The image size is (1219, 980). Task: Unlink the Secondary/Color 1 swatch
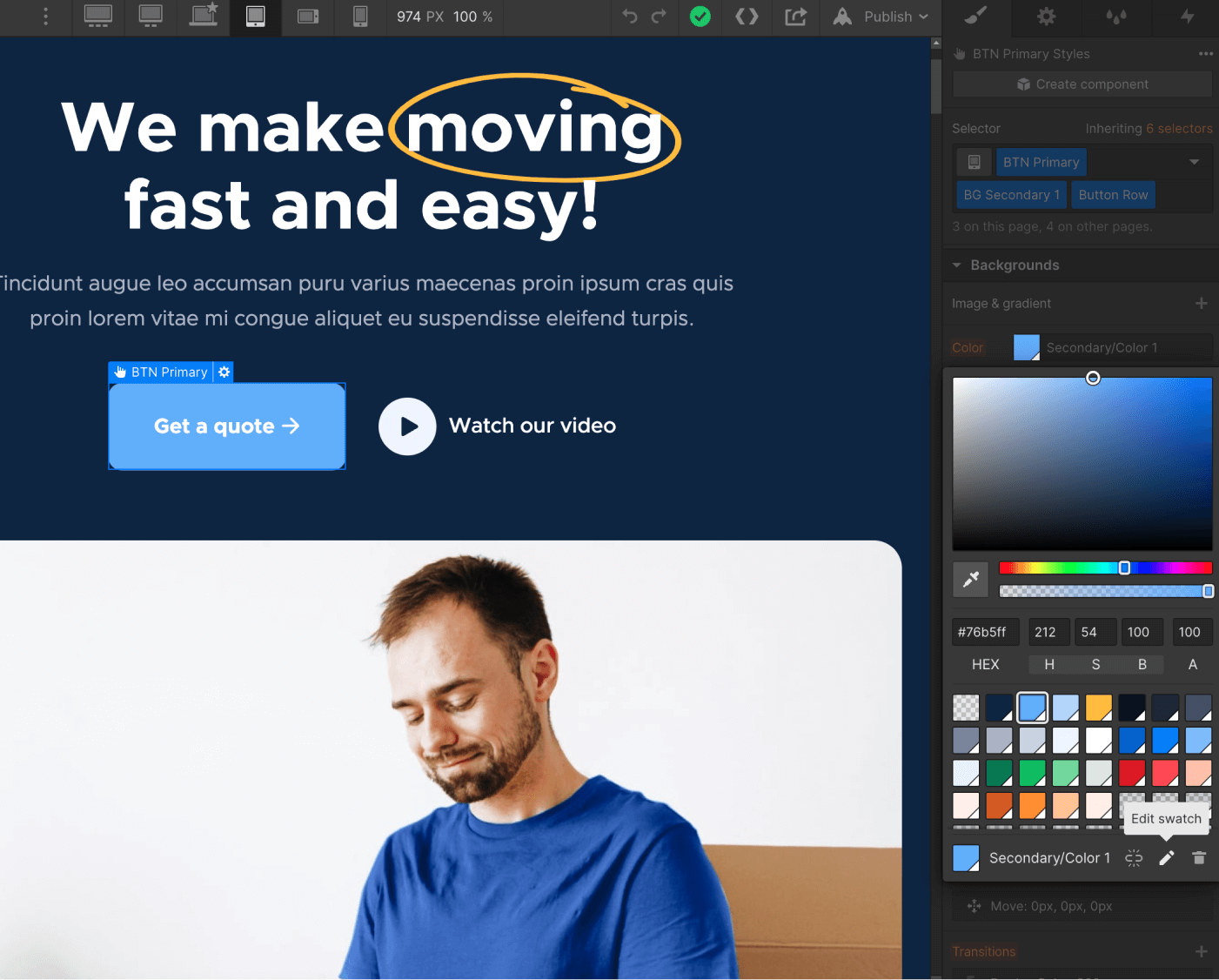pos(1134,857)
